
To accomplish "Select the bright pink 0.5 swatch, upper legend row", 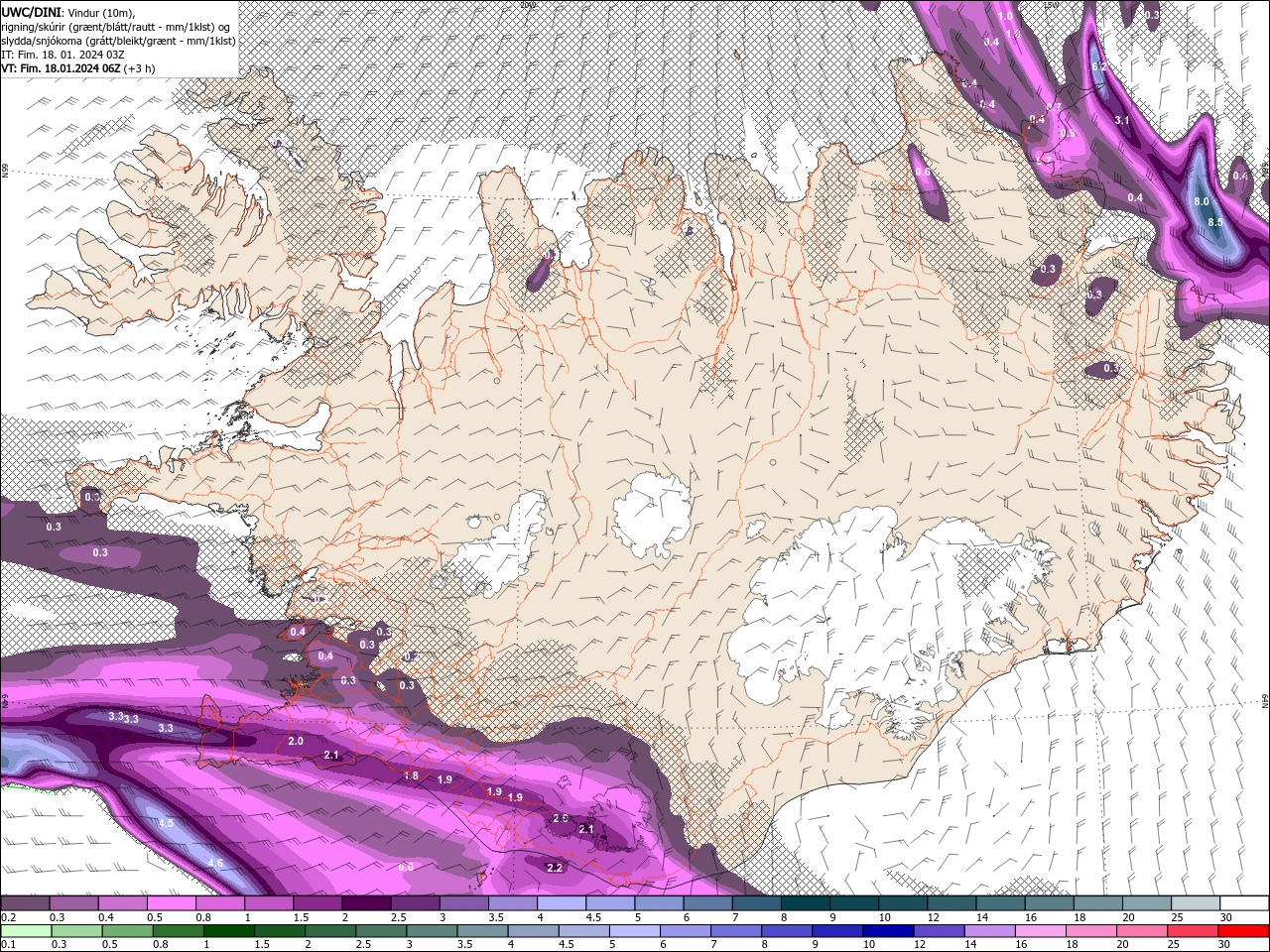I will click(x=171, y=903).
